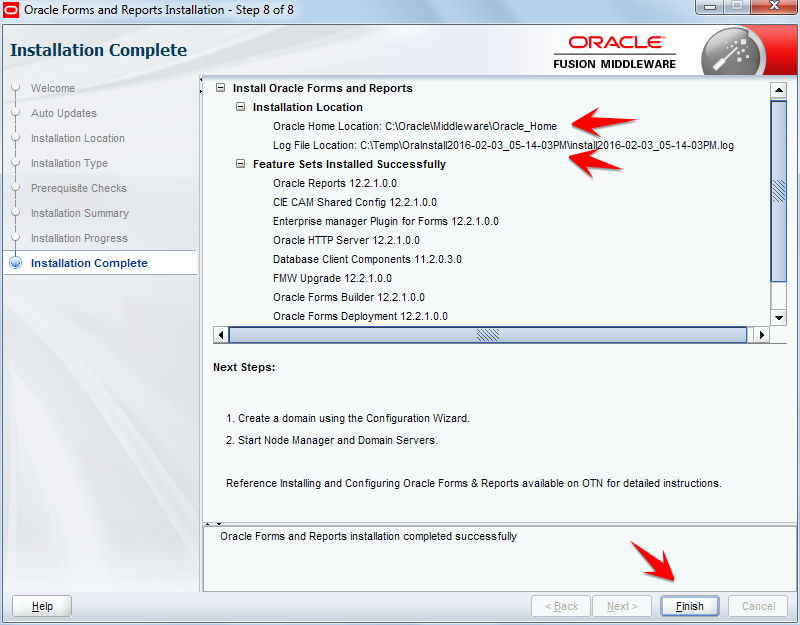This screenshot has height=625, width=800.
Task: Select Enterprise manager Plugin for Forms row
Action: 386,221
